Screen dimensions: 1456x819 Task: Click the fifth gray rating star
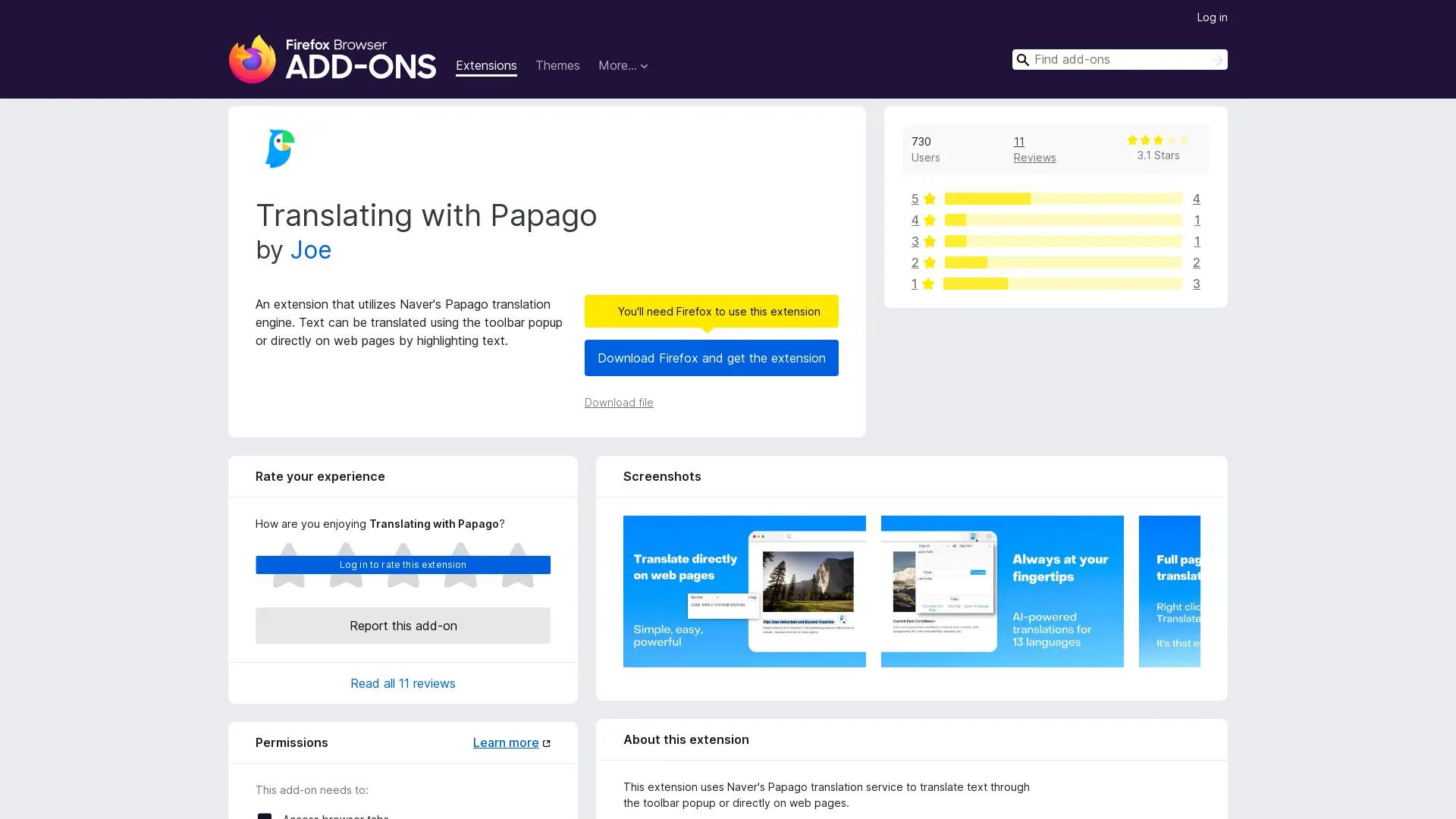[517, 565]
